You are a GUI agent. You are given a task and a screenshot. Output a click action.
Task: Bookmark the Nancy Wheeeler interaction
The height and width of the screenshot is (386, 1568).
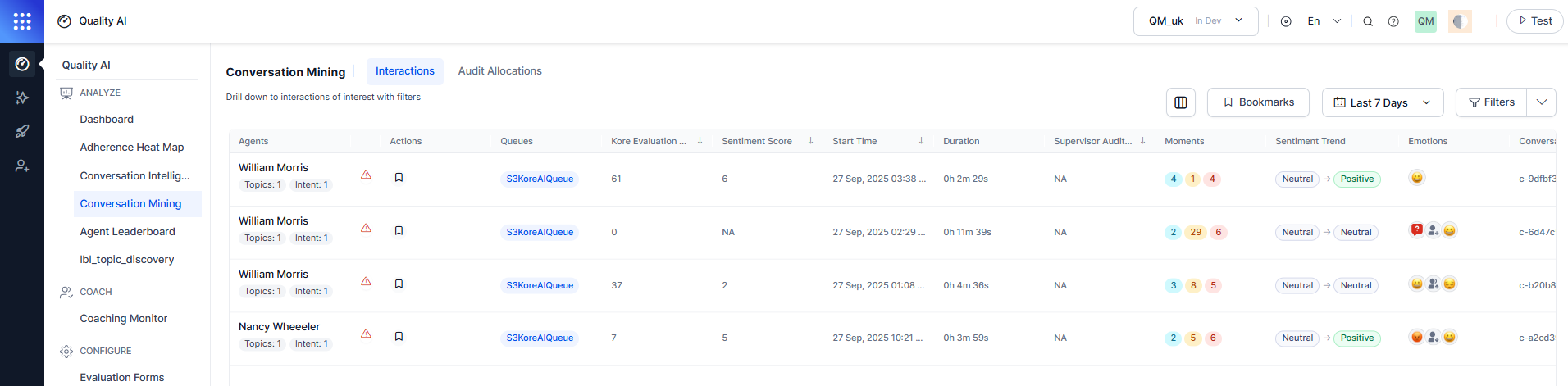click(399, 336)
